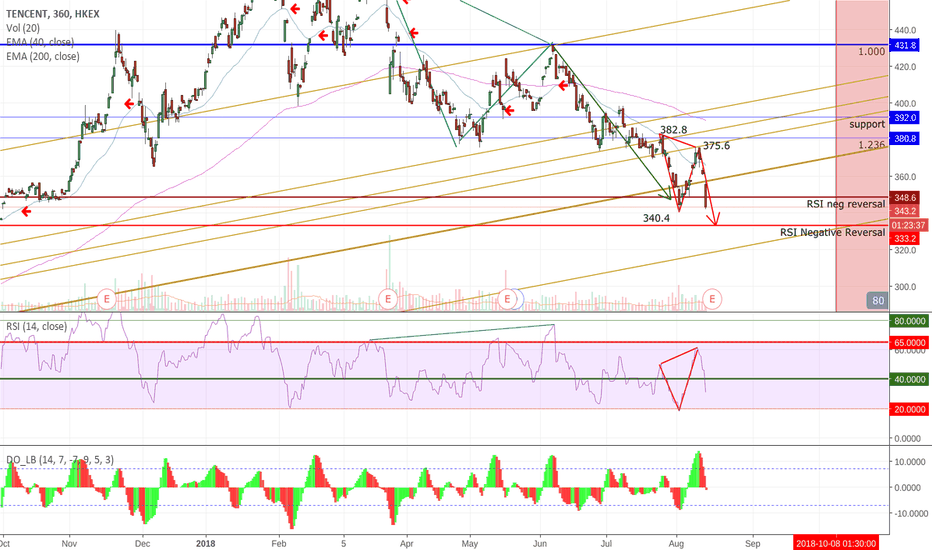Screen dimensions: 932x550
Task: Click the 10.0000 tick on the DO_LB axis
Action: click(x=908, y=461)
